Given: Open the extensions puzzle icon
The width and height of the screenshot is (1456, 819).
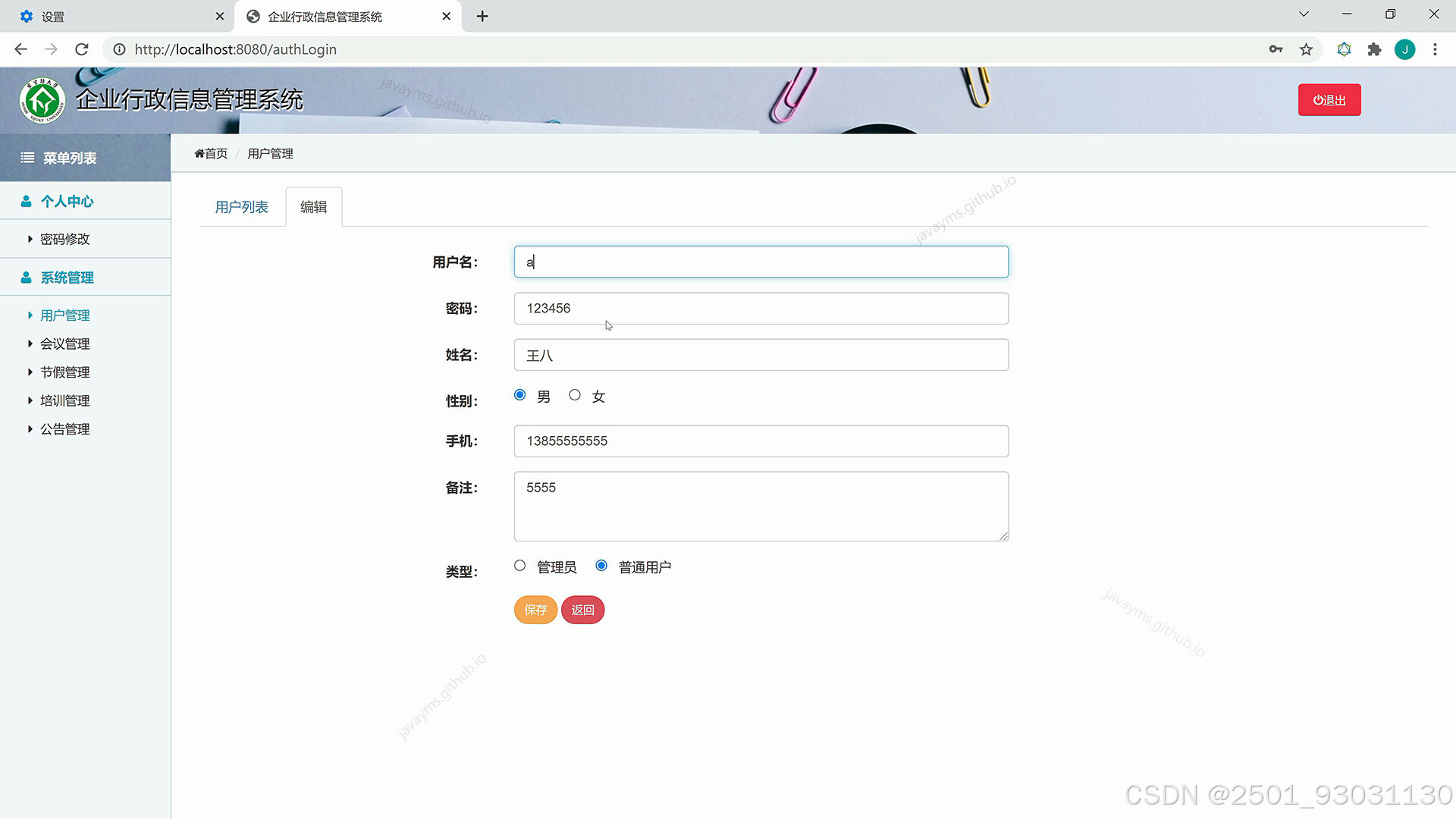Looking at the screenshot, I should (1374, 49).
